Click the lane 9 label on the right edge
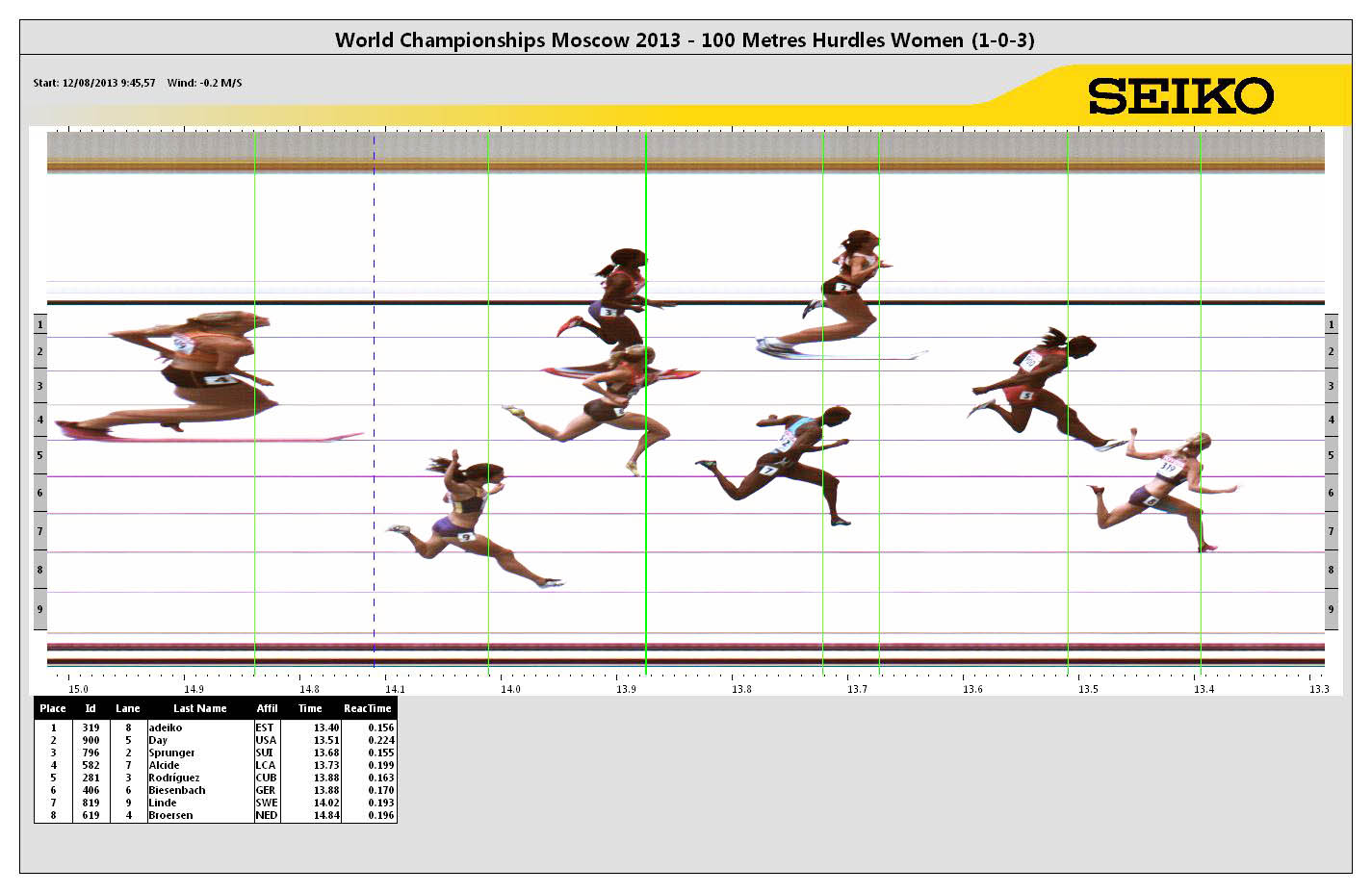This screenshot has width=1372, height=893. 1331,609
